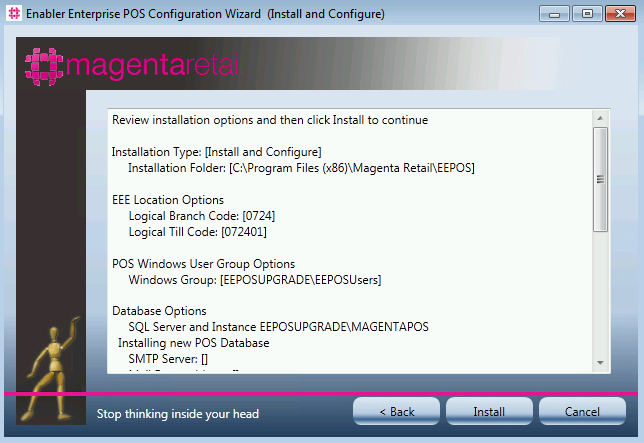Click 'Installing new POS Database' line
This screenshot has width=644, height=443.
tap(193, 343)
